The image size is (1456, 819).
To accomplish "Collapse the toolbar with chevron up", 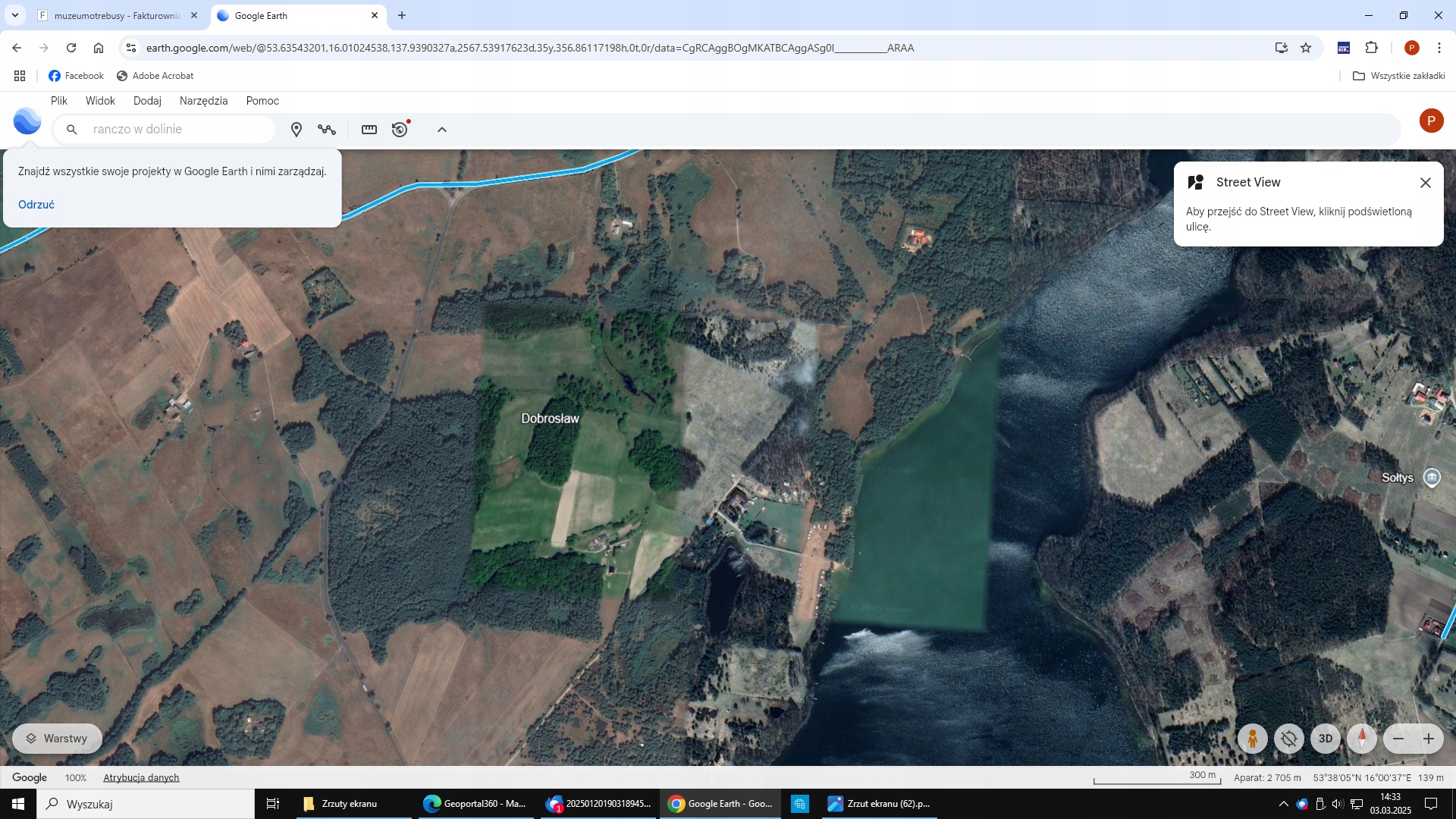I will click(x=442, y=130).
